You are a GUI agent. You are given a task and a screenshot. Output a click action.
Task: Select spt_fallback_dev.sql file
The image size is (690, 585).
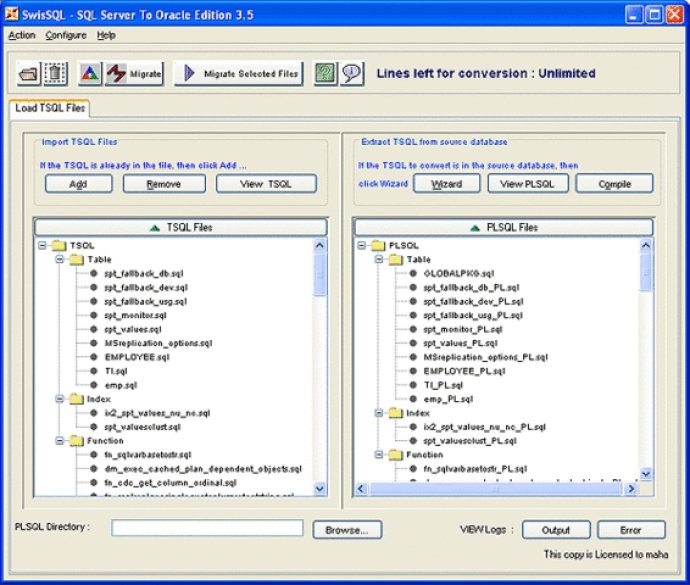click(146, 287)
